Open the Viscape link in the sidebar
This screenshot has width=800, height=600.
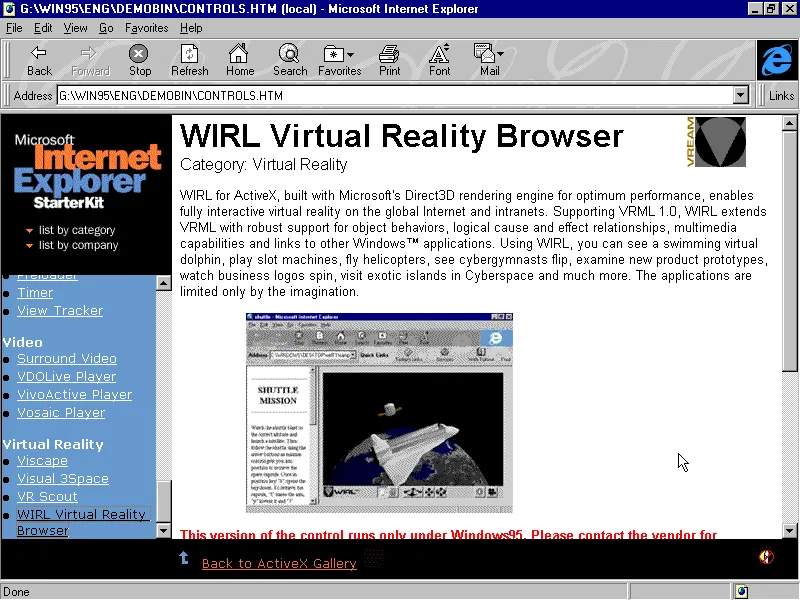click(x=42, y=460)
